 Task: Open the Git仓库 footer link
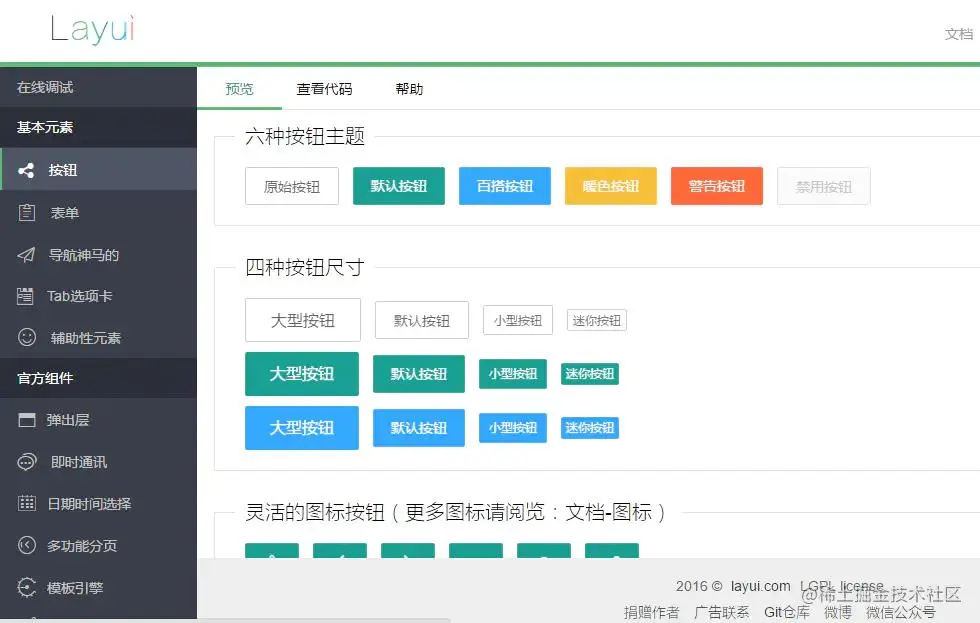[x=786, y=612]
